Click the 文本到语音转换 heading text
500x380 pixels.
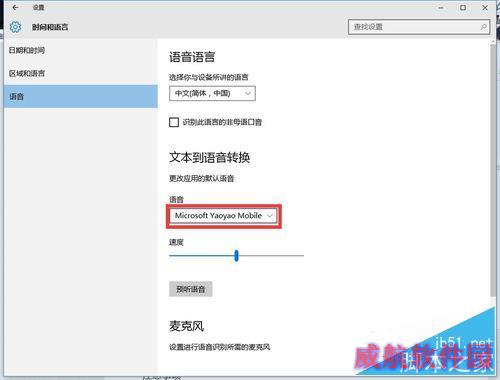[x=210, y=157]
